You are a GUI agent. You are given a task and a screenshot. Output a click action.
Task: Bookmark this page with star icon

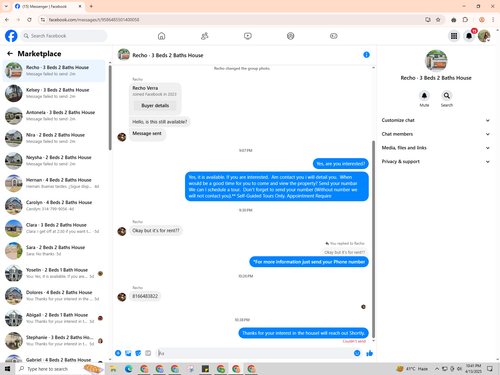[x=438, y=20]
